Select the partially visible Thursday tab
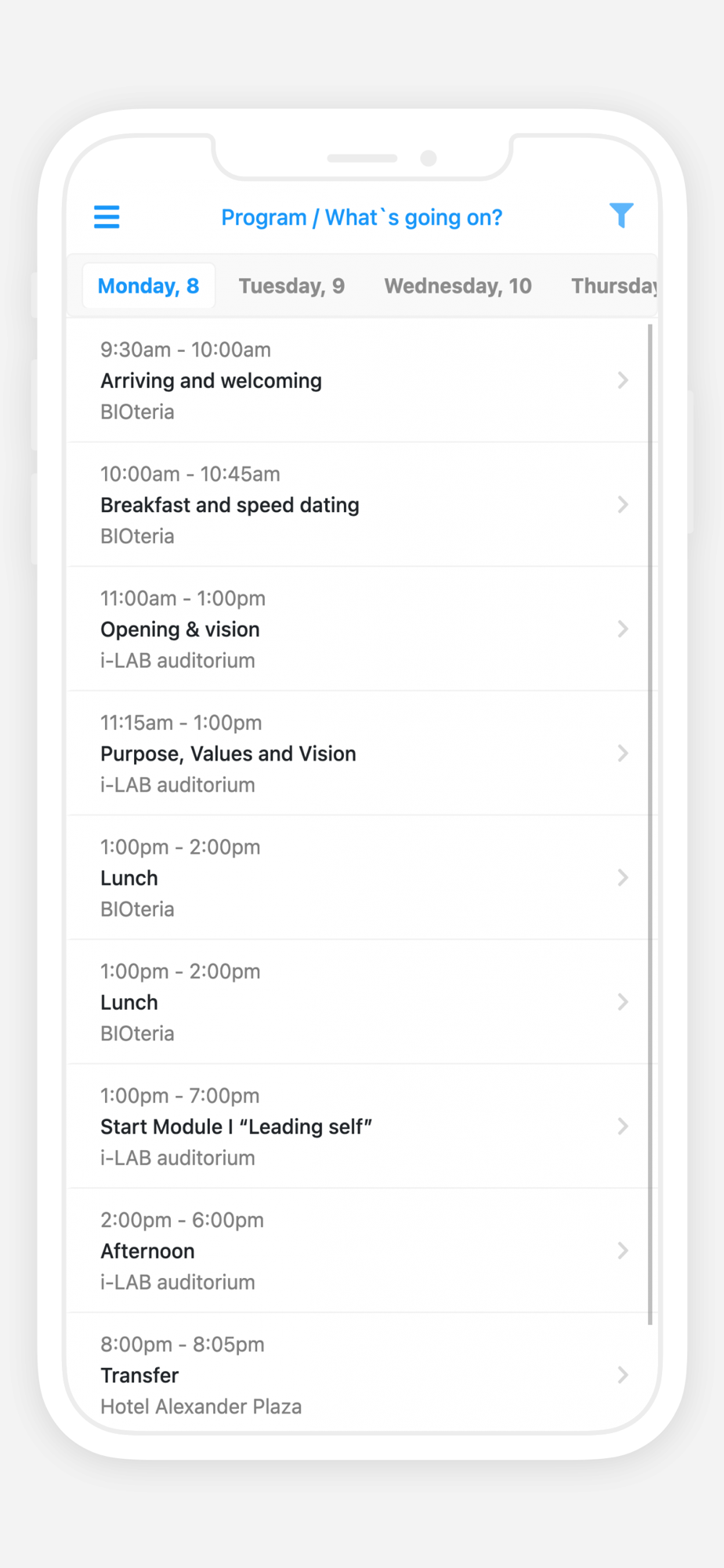 613,286
